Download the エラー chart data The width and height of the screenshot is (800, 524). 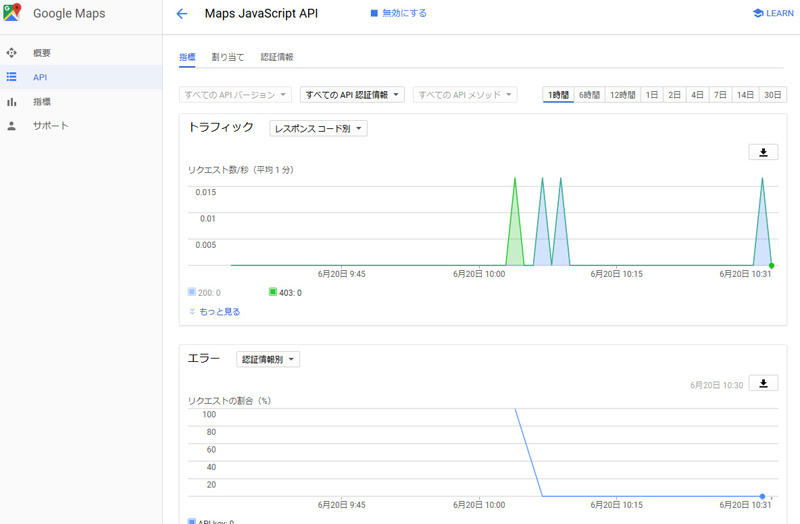pos(763,383)
